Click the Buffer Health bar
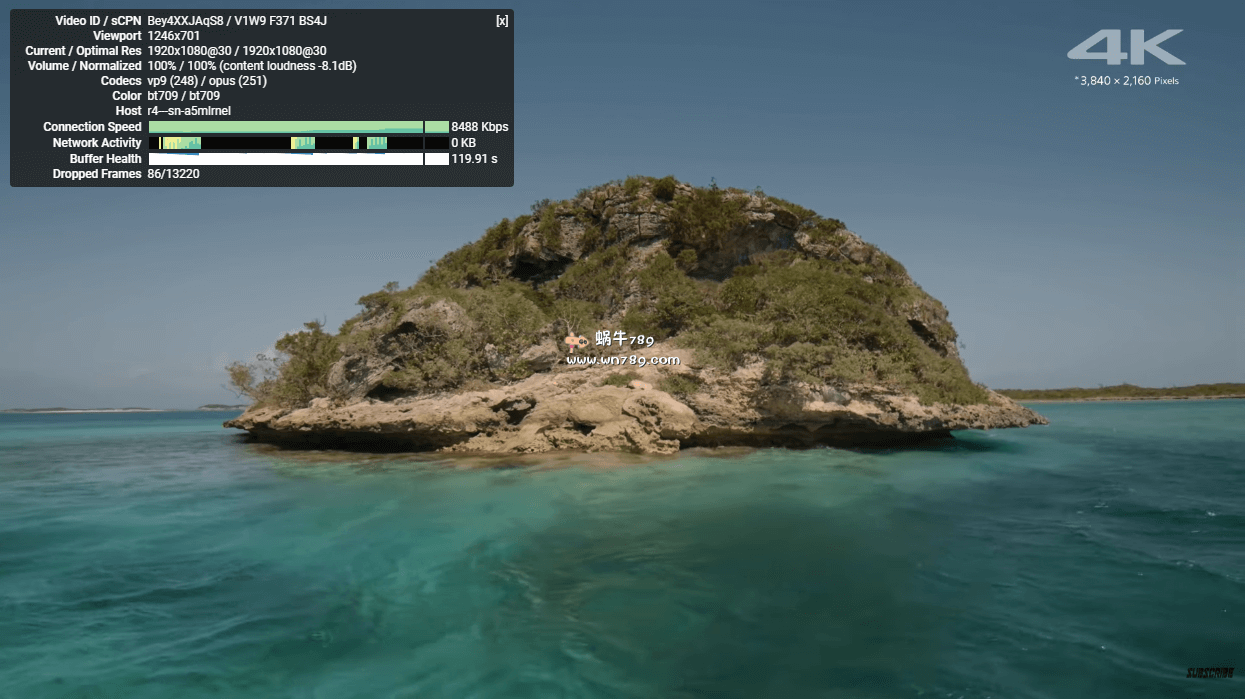 pyautogui.click(x=298, y=159)
